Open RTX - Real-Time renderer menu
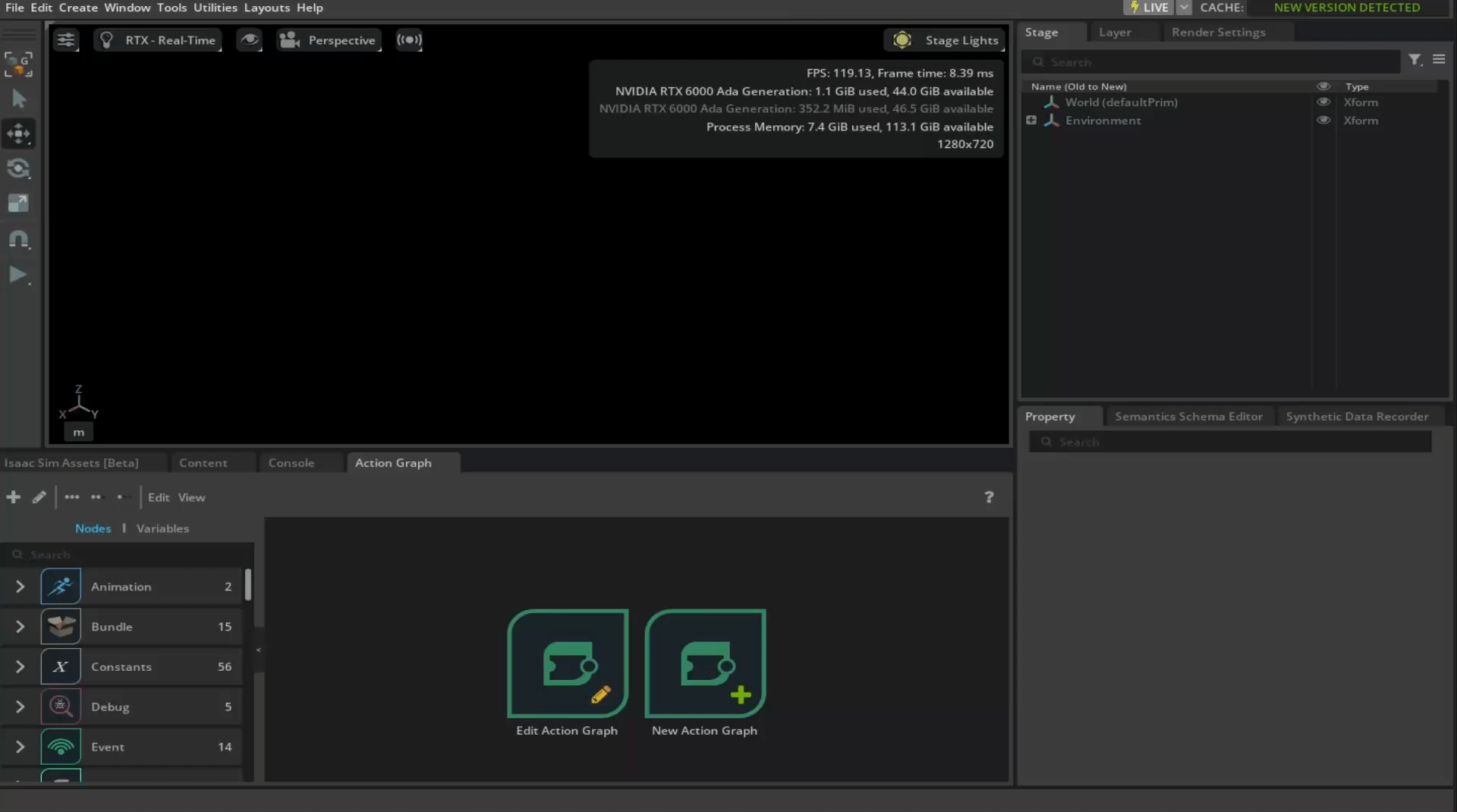The height and width of the screenshot is (812, 1457). (x=158, y=40)
